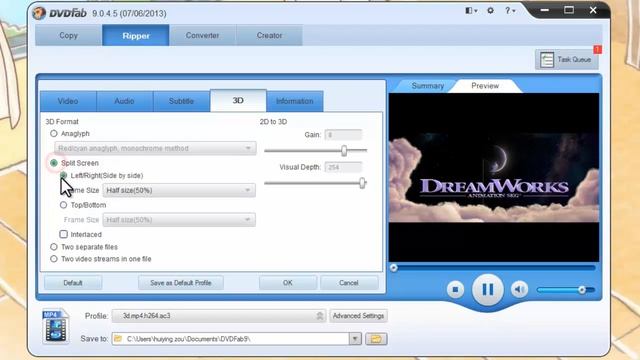Image resolution: width=640 pixels, height=360 pixels.
Task: Click the Visual Depth value field
Action: pos(343,167)
